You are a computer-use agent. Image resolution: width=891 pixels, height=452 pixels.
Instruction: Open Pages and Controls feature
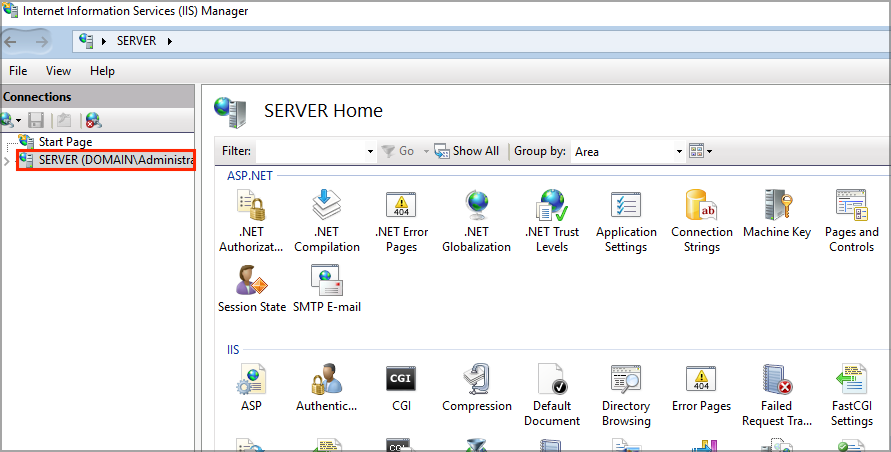click(851, 221)
